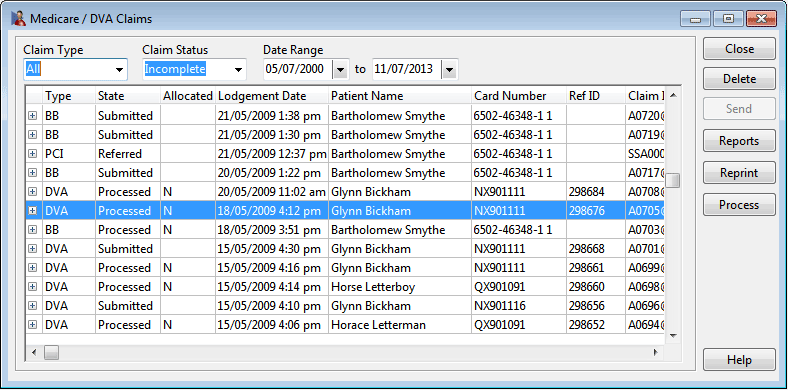Open Help for the claims window

pos(739,360)
